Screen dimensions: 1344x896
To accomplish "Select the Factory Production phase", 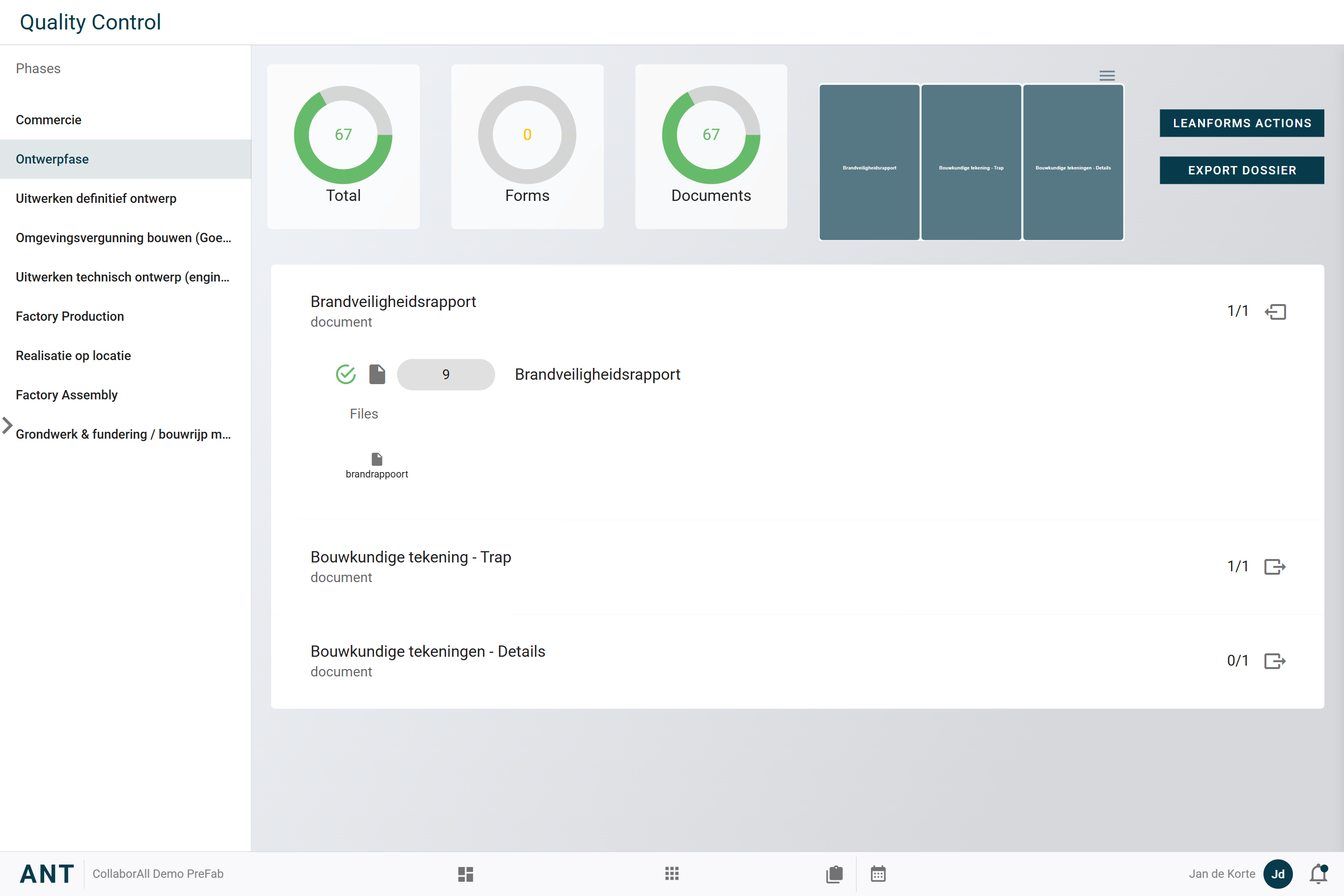I will [126, 316].
